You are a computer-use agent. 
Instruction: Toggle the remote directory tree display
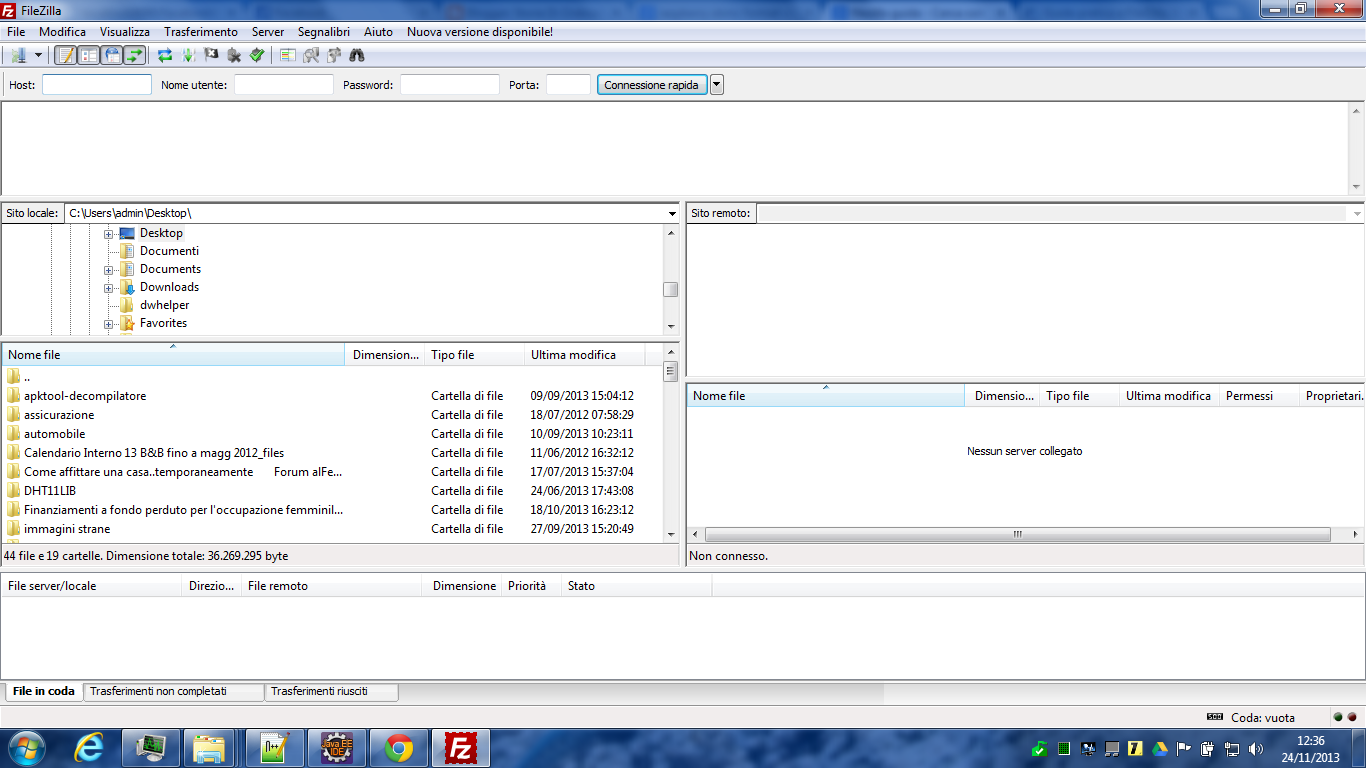coord(111,55)
